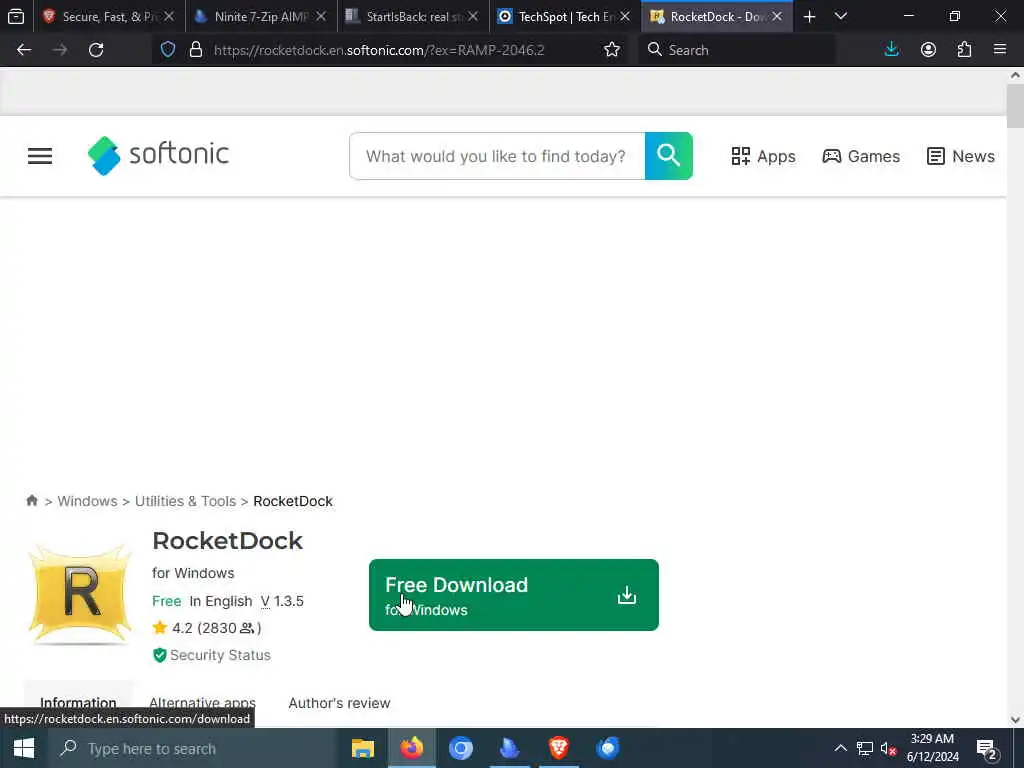Click the Security Status link

pos(220,655)
